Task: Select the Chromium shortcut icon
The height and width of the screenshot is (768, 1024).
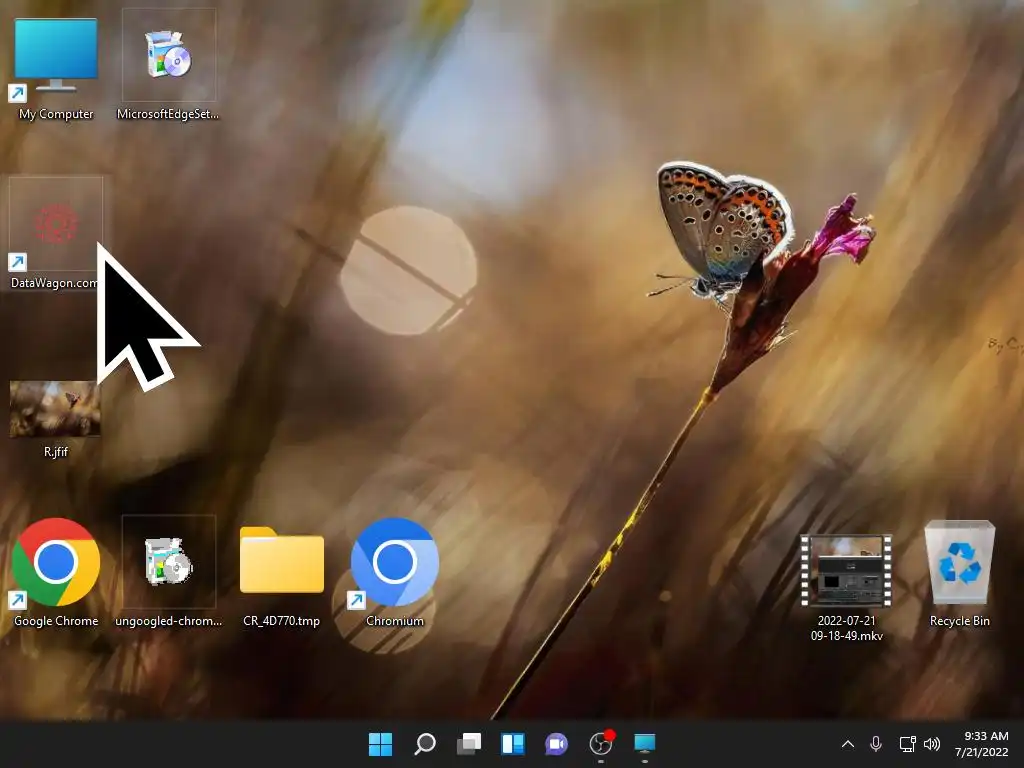Action: click(x=394, y=562)
